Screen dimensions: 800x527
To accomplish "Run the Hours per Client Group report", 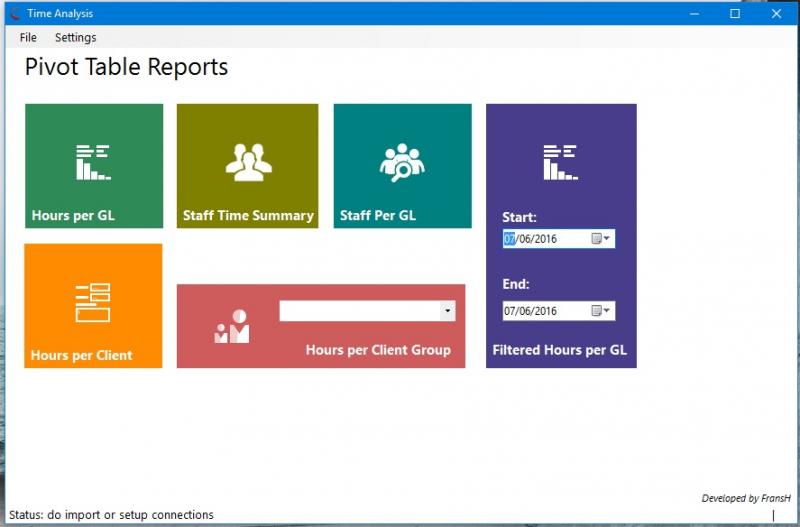I will [x=378, y=350].
